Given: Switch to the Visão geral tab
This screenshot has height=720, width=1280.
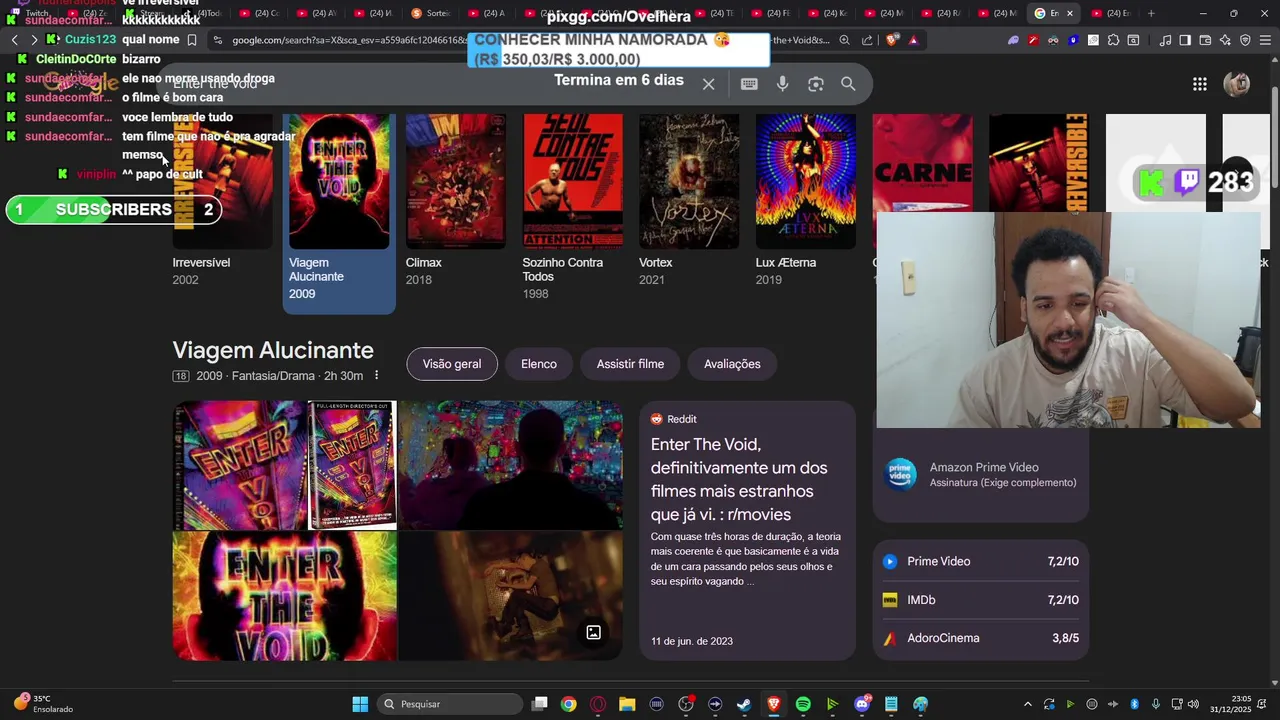Looking at the screenshot, I should click(x=452, y=364).
